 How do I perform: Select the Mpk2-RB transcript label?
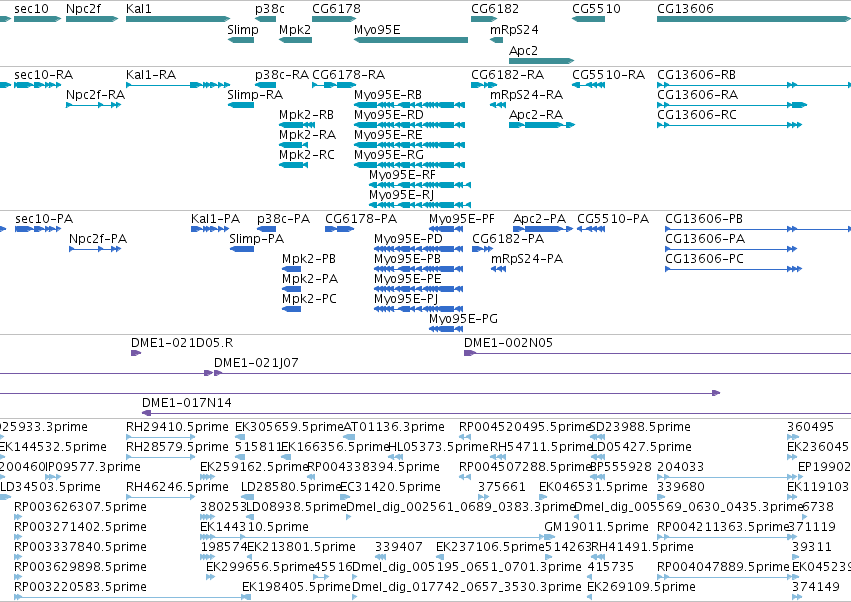[307, 115]
